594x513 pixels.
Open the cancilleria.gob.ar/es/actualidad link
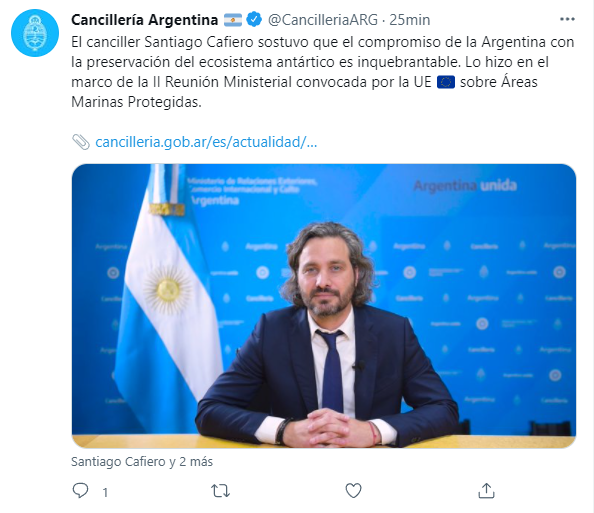point(206,142)
